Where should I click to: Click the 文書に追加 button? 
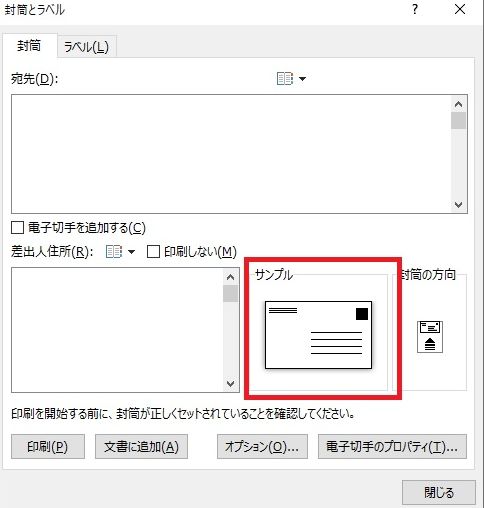click(141, 446)
